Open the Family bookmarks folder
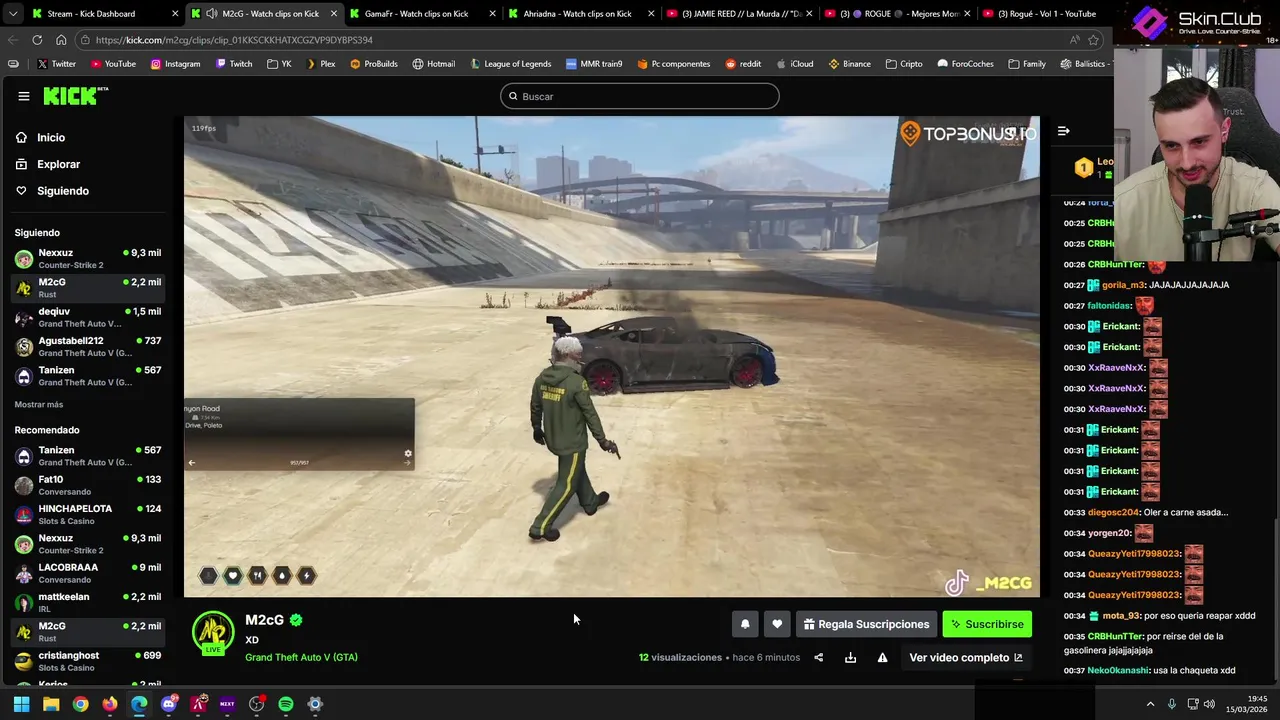This screenshot has height=720, width=1280. [x=1027, y=64]
